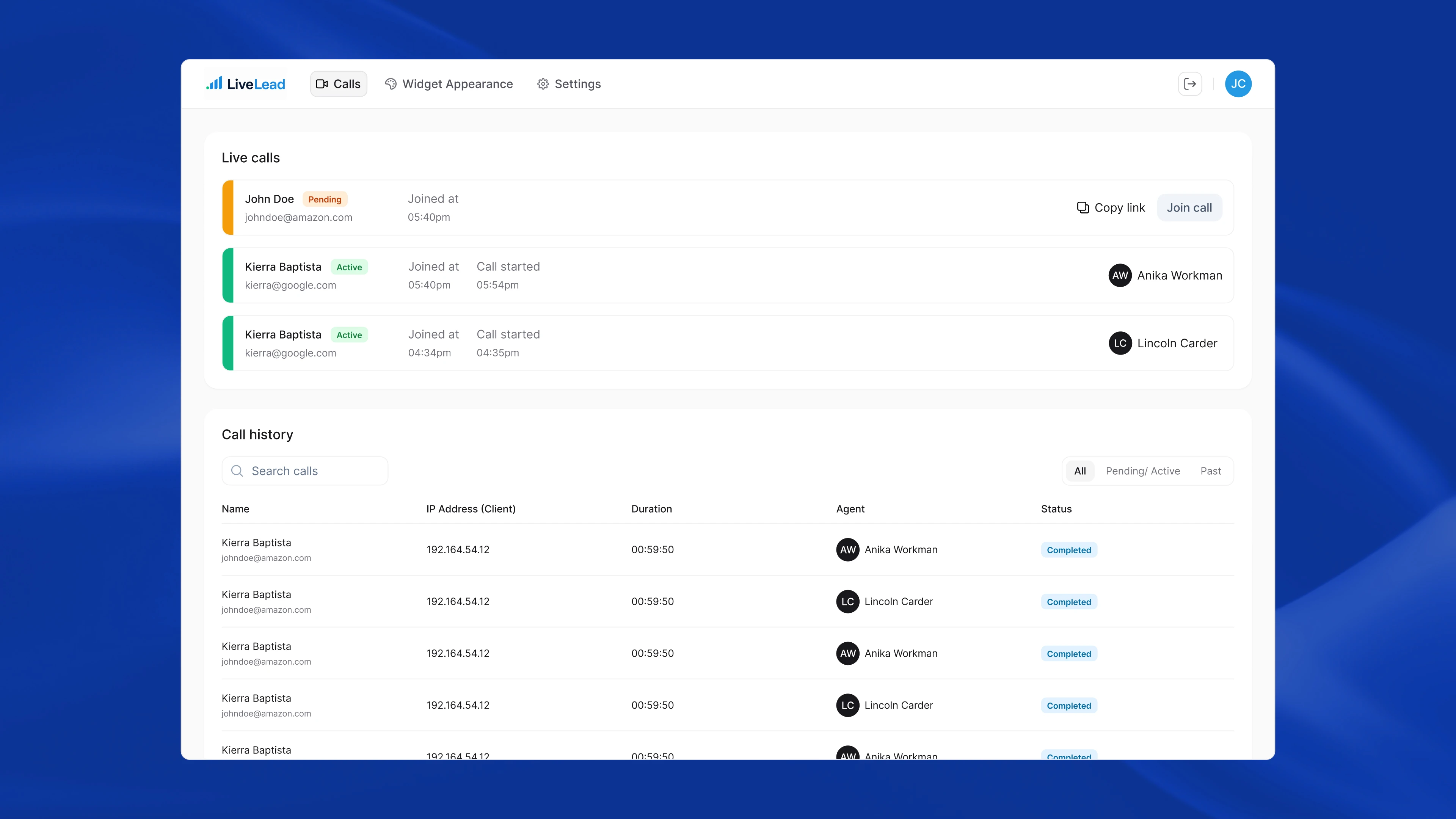
Task: Click the copy icon beside Copy link
Action: coord(1083,207)
